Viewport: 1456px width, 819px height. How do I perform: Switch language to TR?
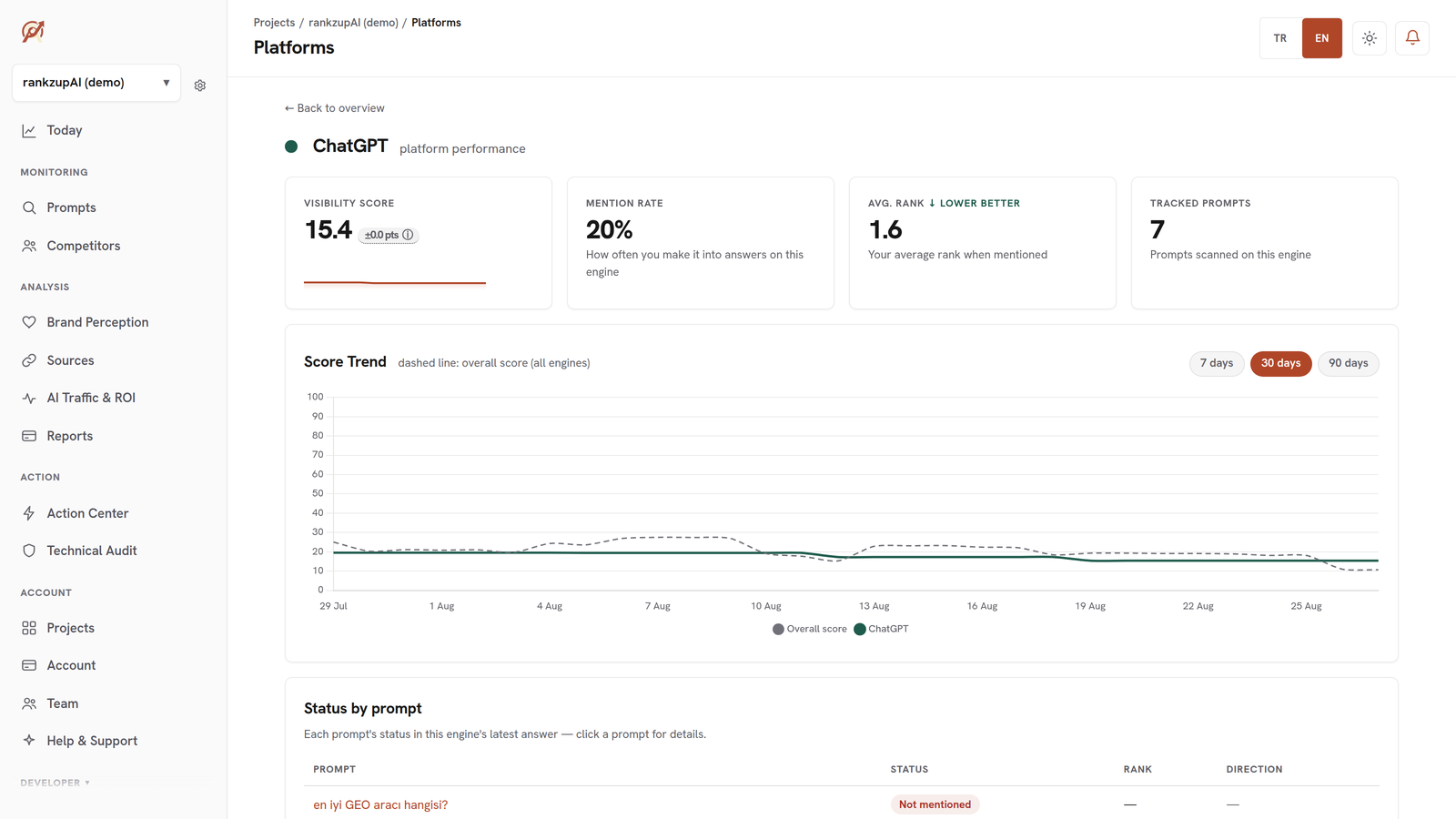pos(1280,38)
